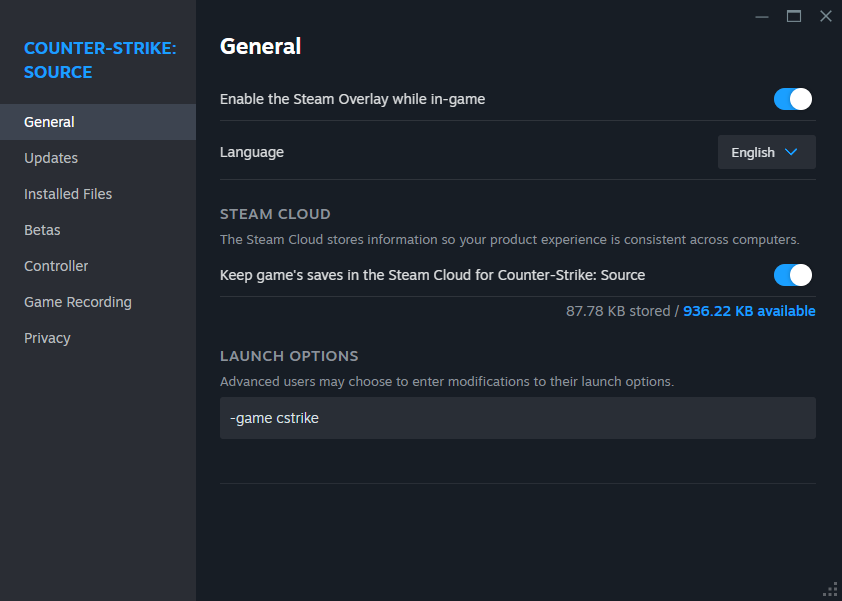Open the Language dropdown set to English
This screenshot has height=601, width=842.
[x=766, y=152]
